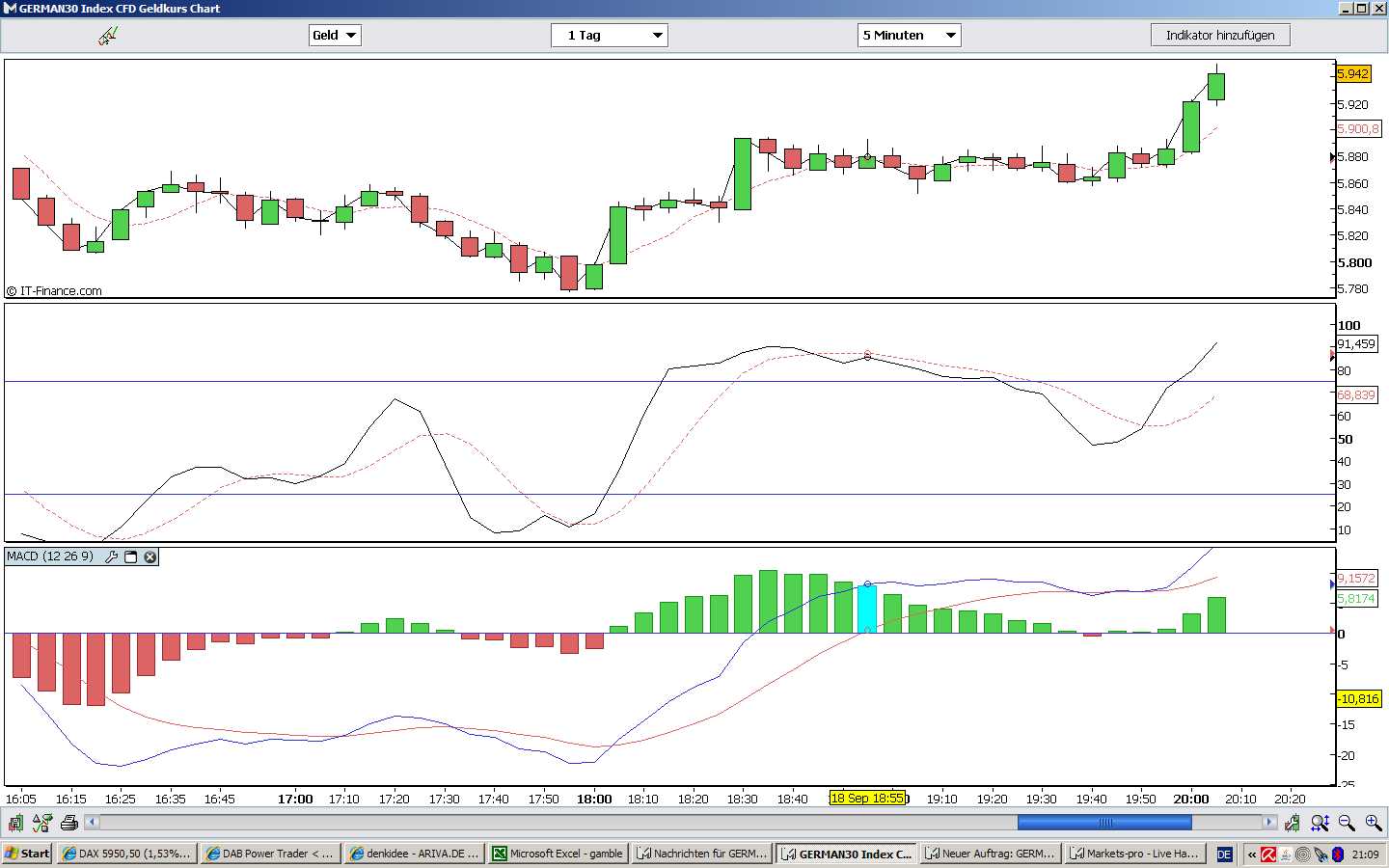This screenshot has height=868, width=1389.
Task: Click the blue horizontal scrollbar thumb
Action: (1104, 823)
